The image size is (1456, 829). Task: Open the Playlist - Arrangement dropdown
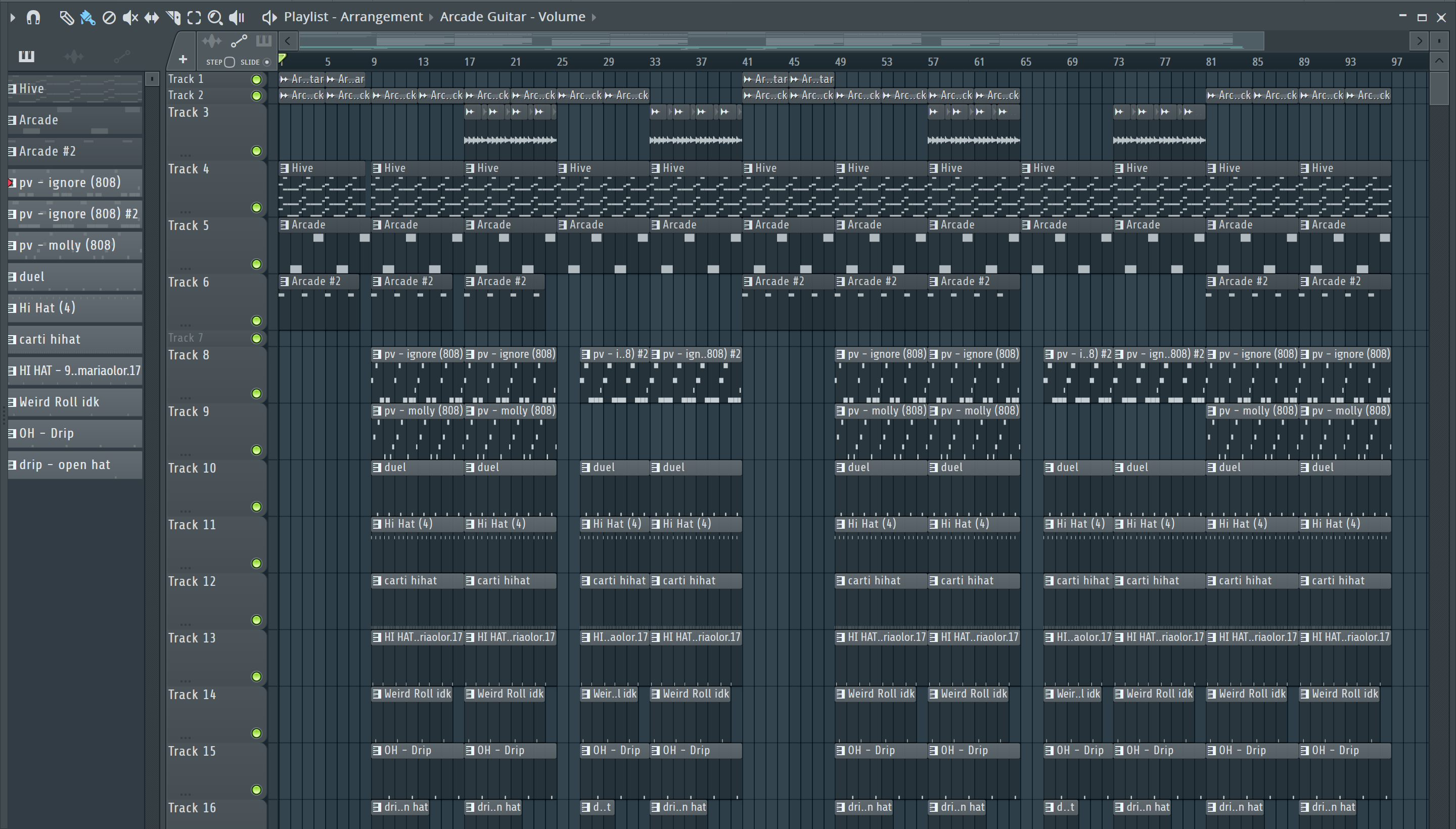point(357,17)
